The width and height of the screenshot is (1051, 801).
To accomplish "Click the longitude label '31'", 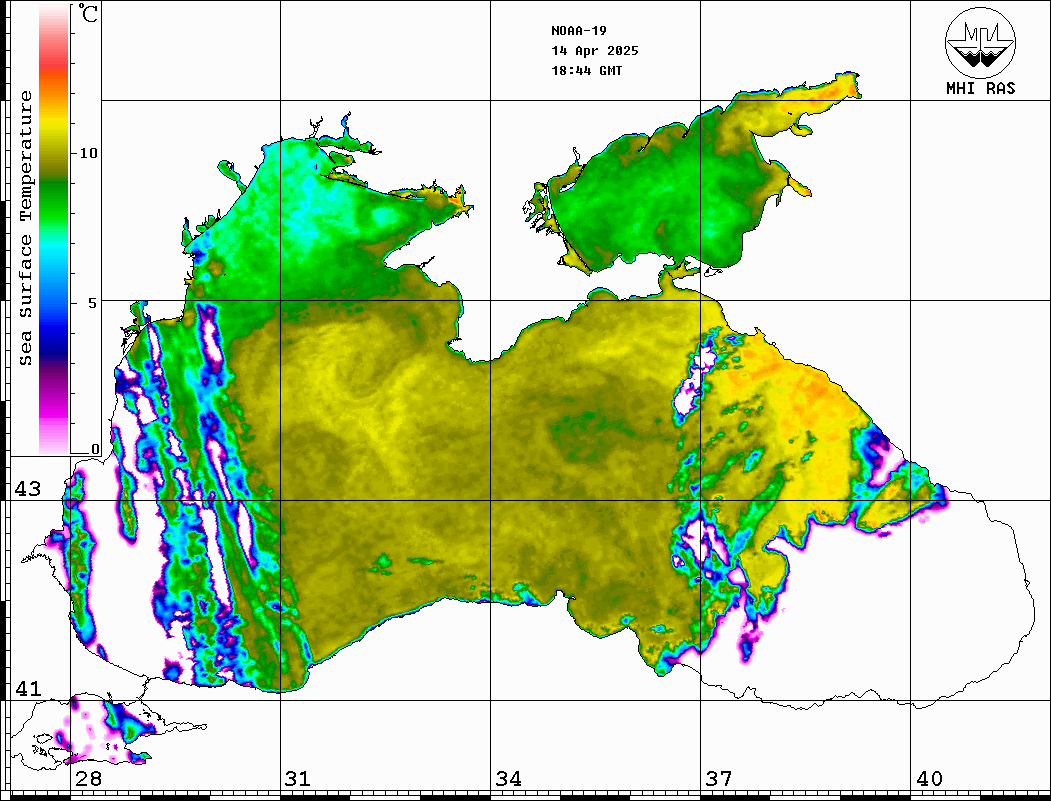I will coord(298,778).
